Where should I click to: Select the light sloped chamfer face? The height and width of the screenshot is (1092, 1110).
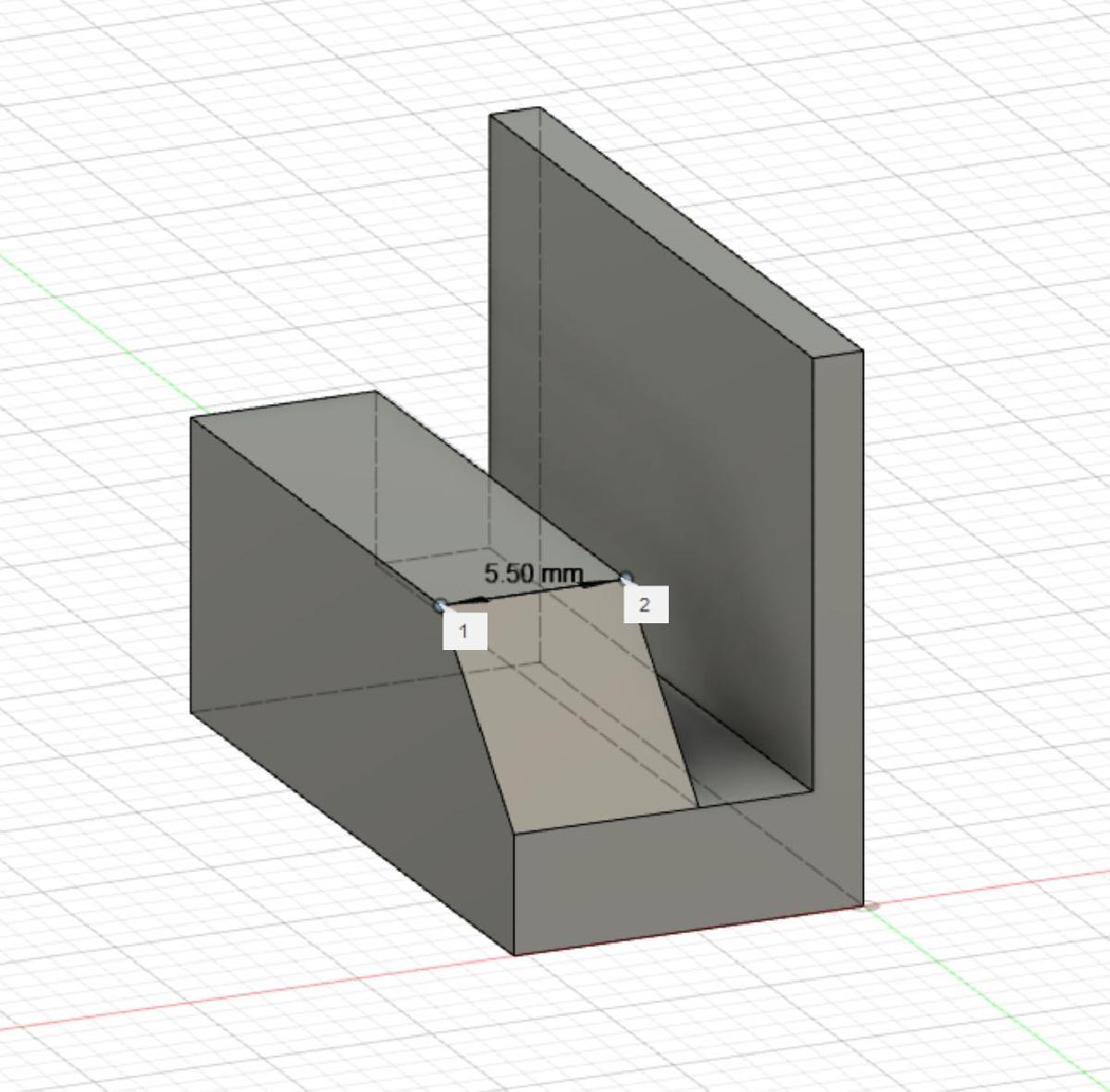coord(578,721)
